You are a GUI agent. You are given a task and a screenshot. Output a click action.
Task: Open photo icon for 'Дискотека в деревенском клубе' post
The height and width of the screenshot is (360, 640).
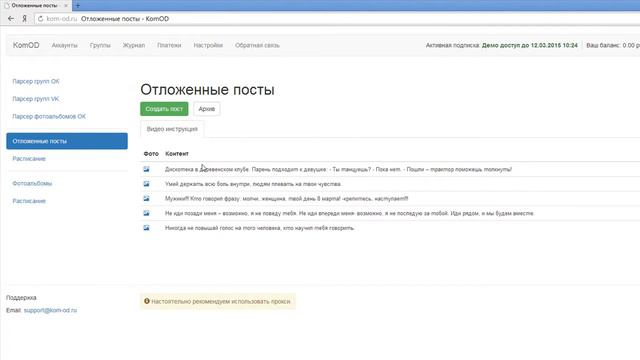click(146, 169)
